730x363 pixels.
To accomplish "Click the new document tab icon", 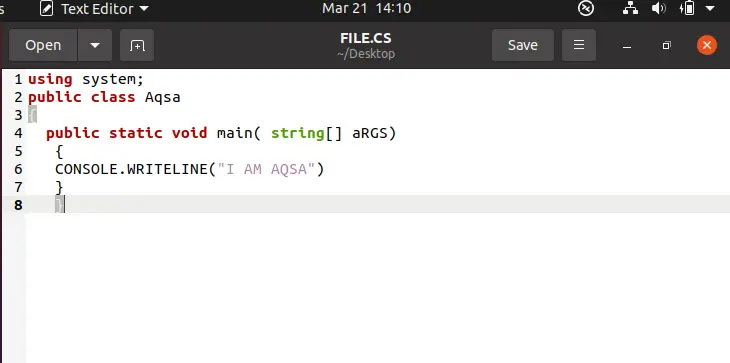I will point(137,45).
